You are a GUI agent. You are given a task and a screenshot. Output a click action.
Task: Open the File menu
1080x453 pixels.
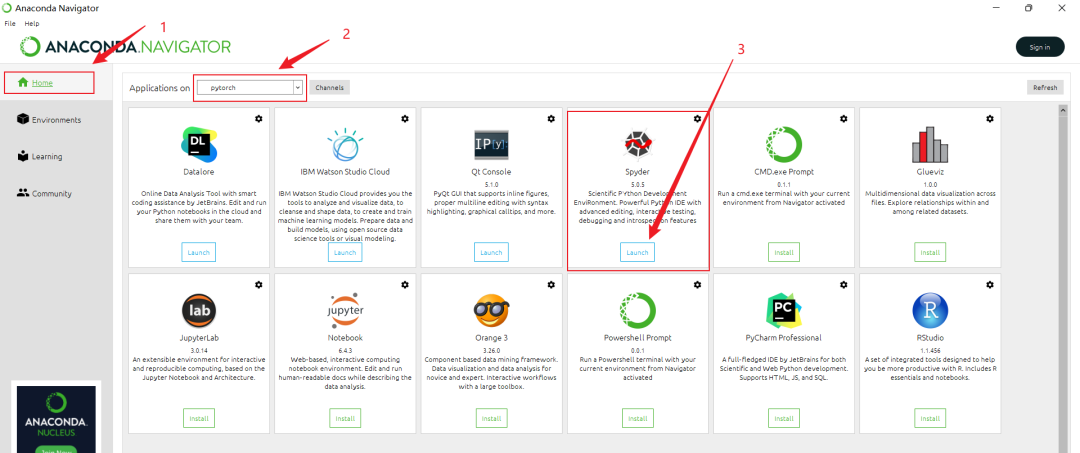pos(10,23)
